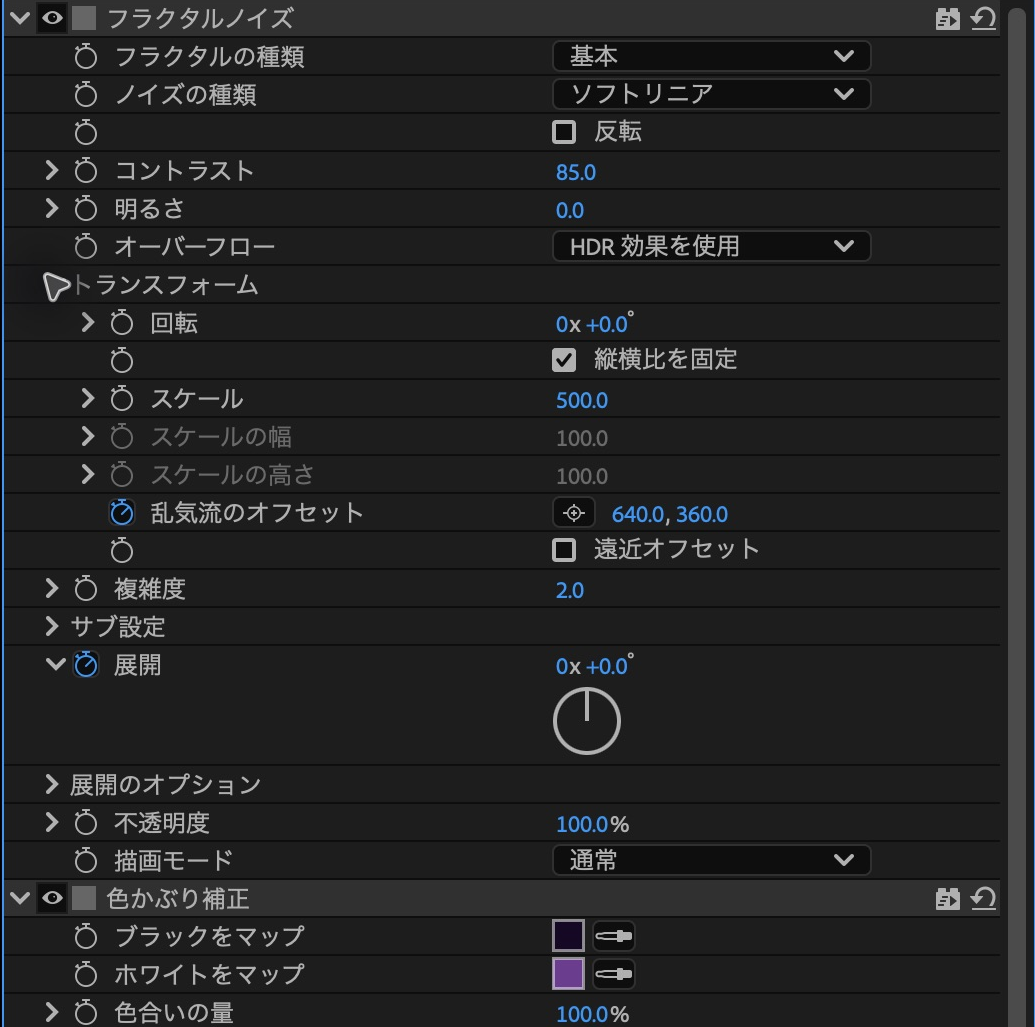
Task: Collapse the 展開 property
Action: pyautogui.click(x=55, y=664)
